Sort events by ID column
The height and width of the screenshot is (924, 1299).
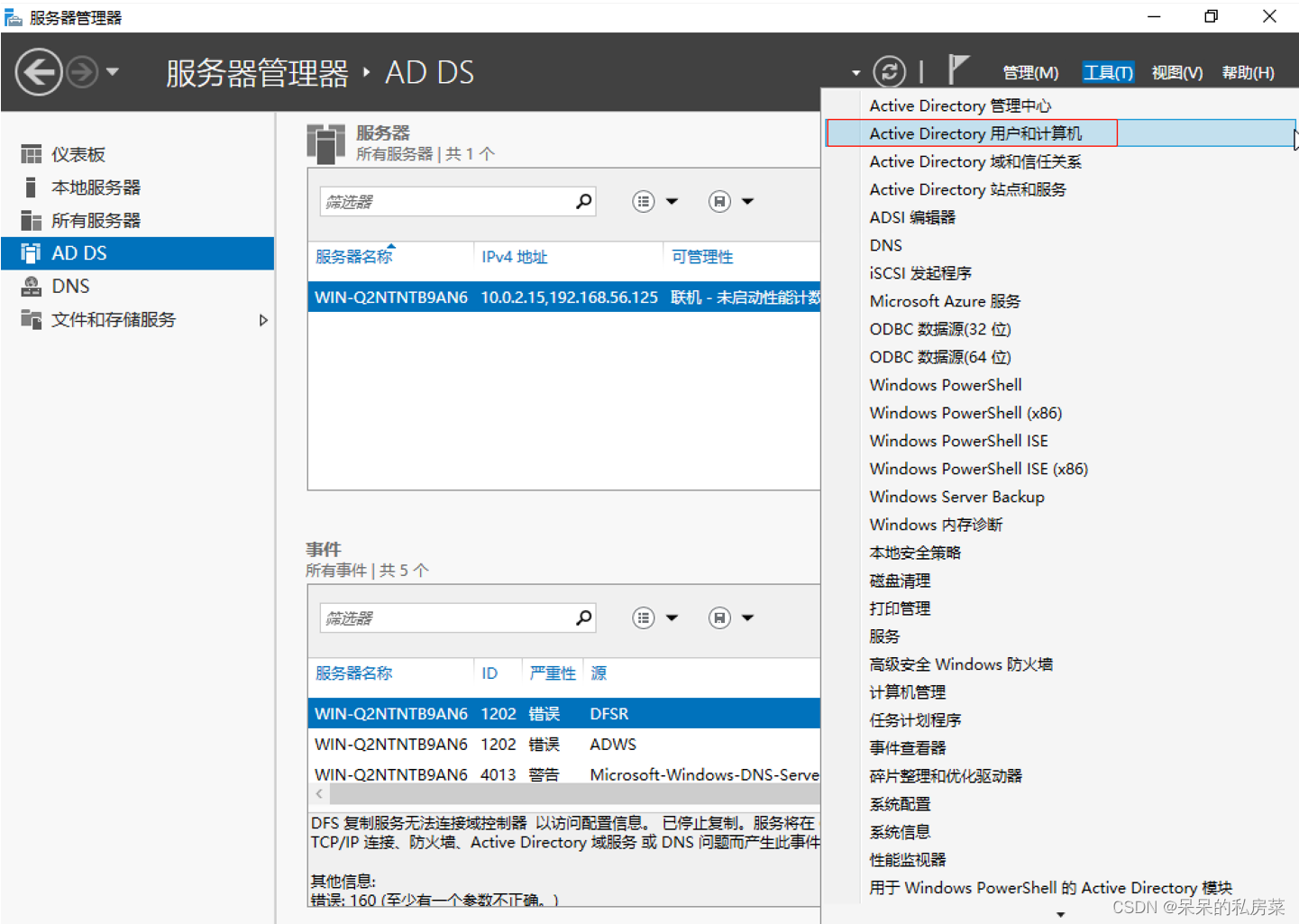(489, 673)
